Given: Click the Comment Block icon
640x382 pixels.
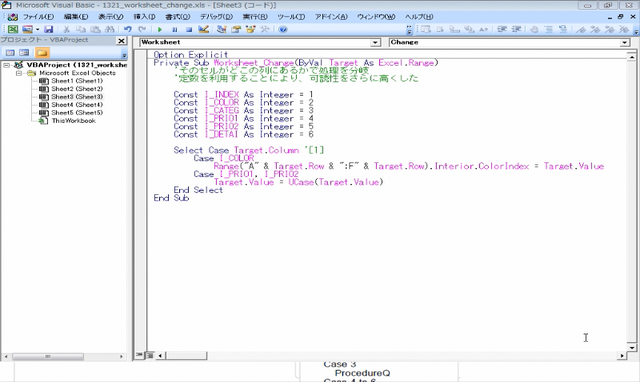Looking at the screenshot, I should point(549,29).
